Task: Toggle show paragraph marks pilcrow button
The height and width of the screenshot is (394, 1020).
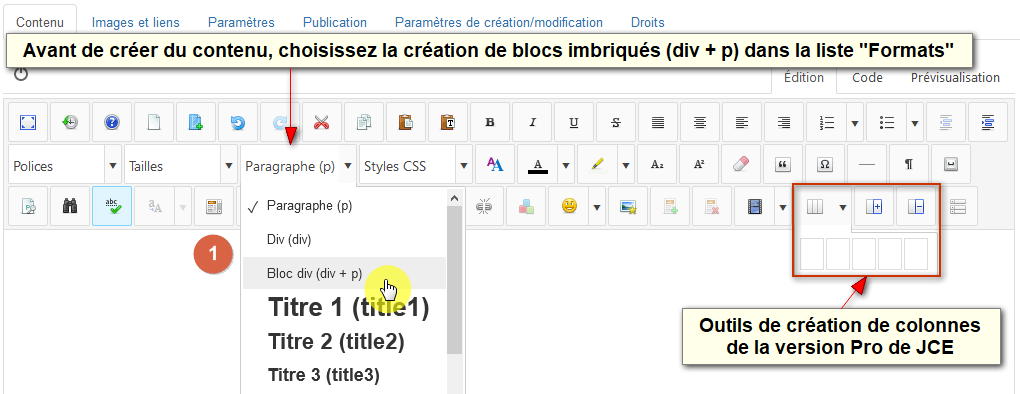Action: (x=908, y=164)
